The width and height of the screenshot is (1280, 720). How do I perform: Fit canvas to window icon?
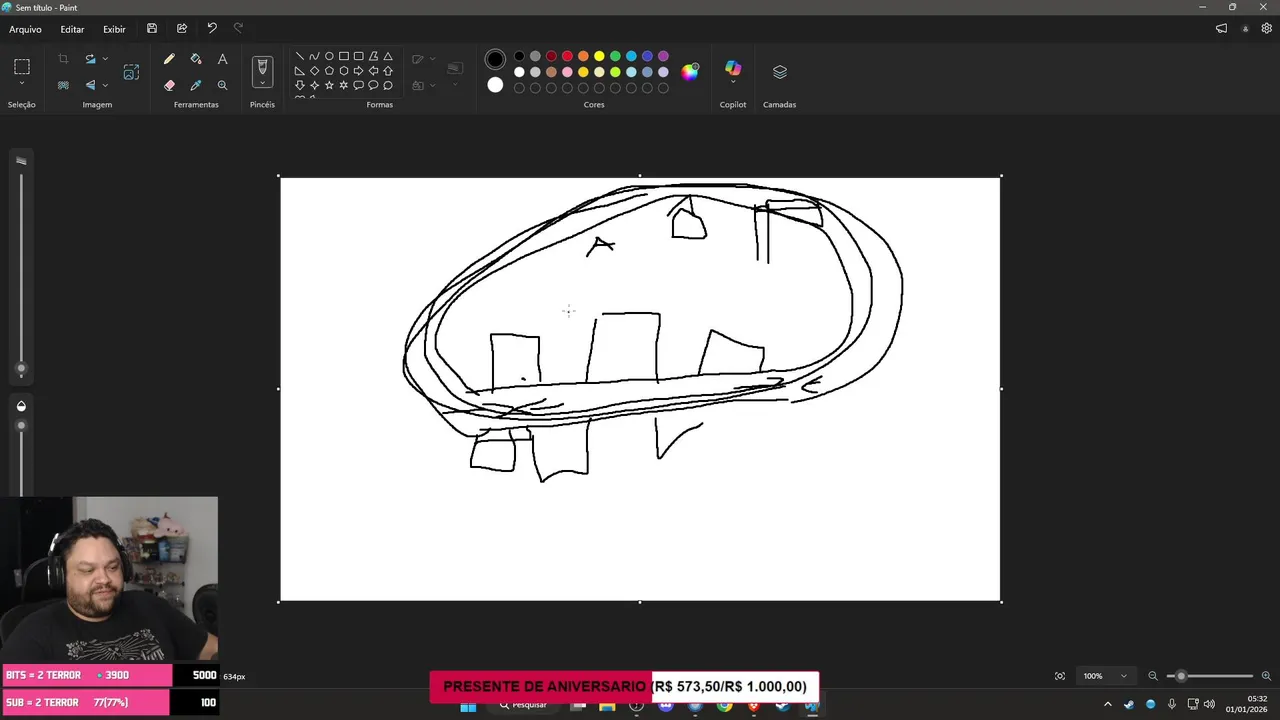[x=1060, y=676]
